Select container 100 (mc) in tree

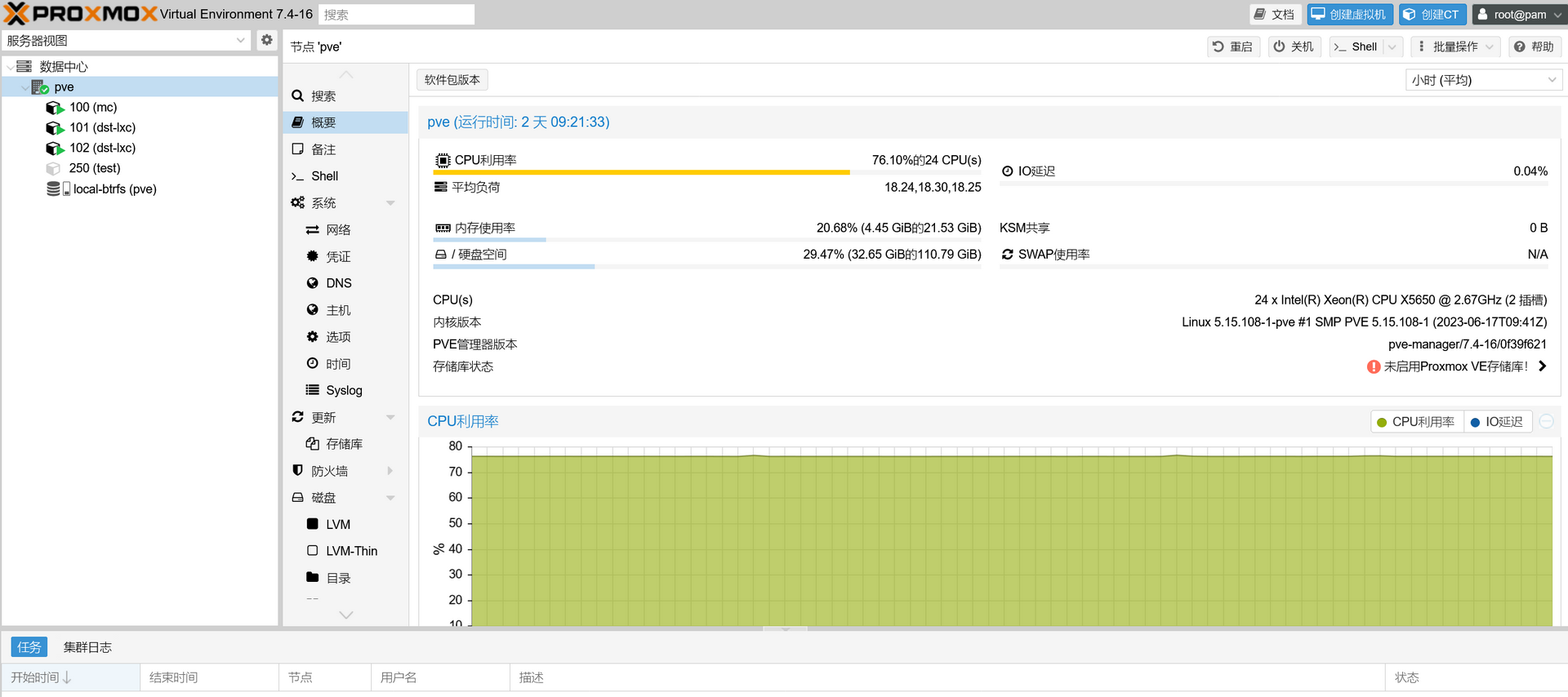point(93,107)
